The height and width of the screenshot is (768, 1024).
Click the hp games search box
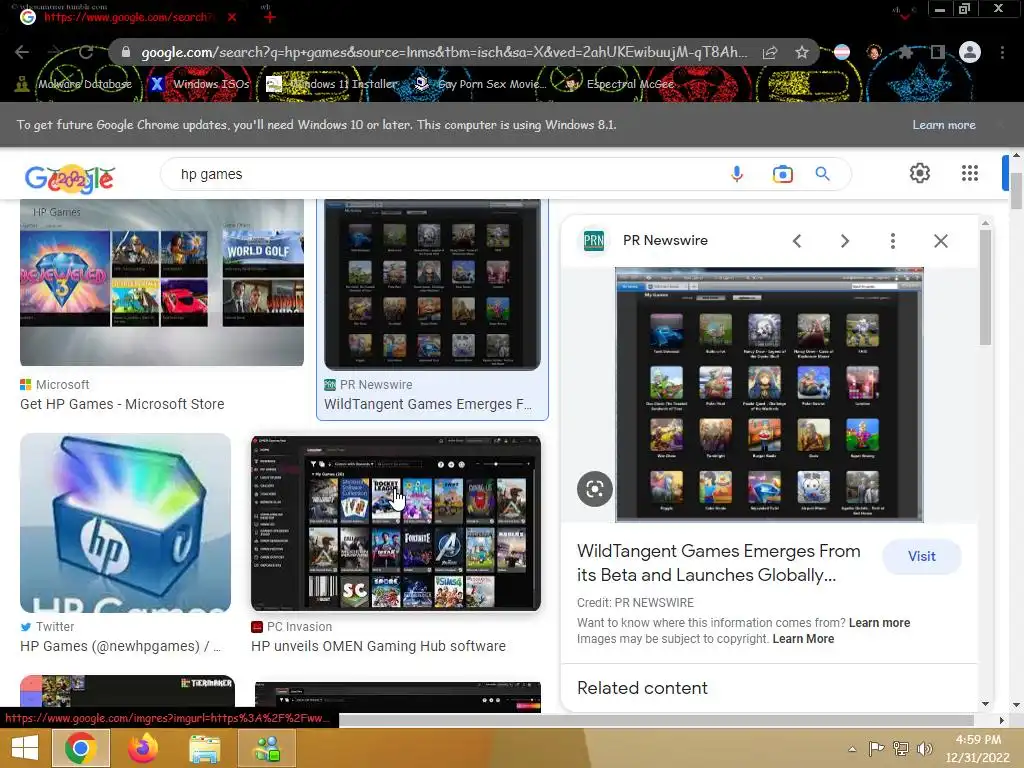pyautogui.click(x=444, y=174)
